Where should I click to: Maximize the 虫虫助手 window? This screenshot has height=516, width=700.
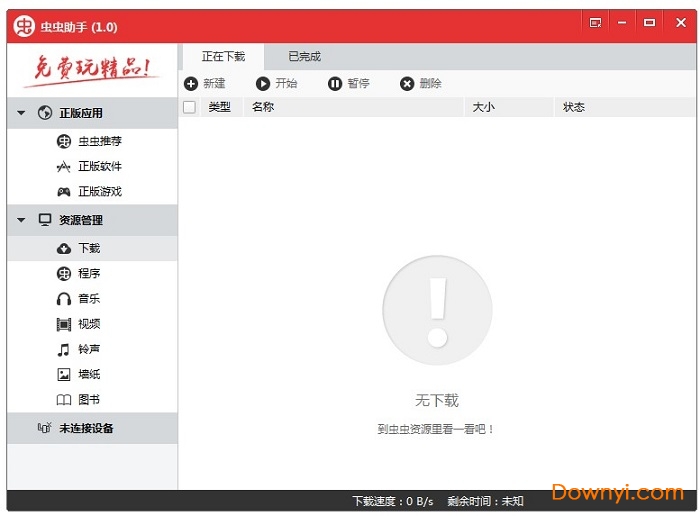click(x=649, y=22)
